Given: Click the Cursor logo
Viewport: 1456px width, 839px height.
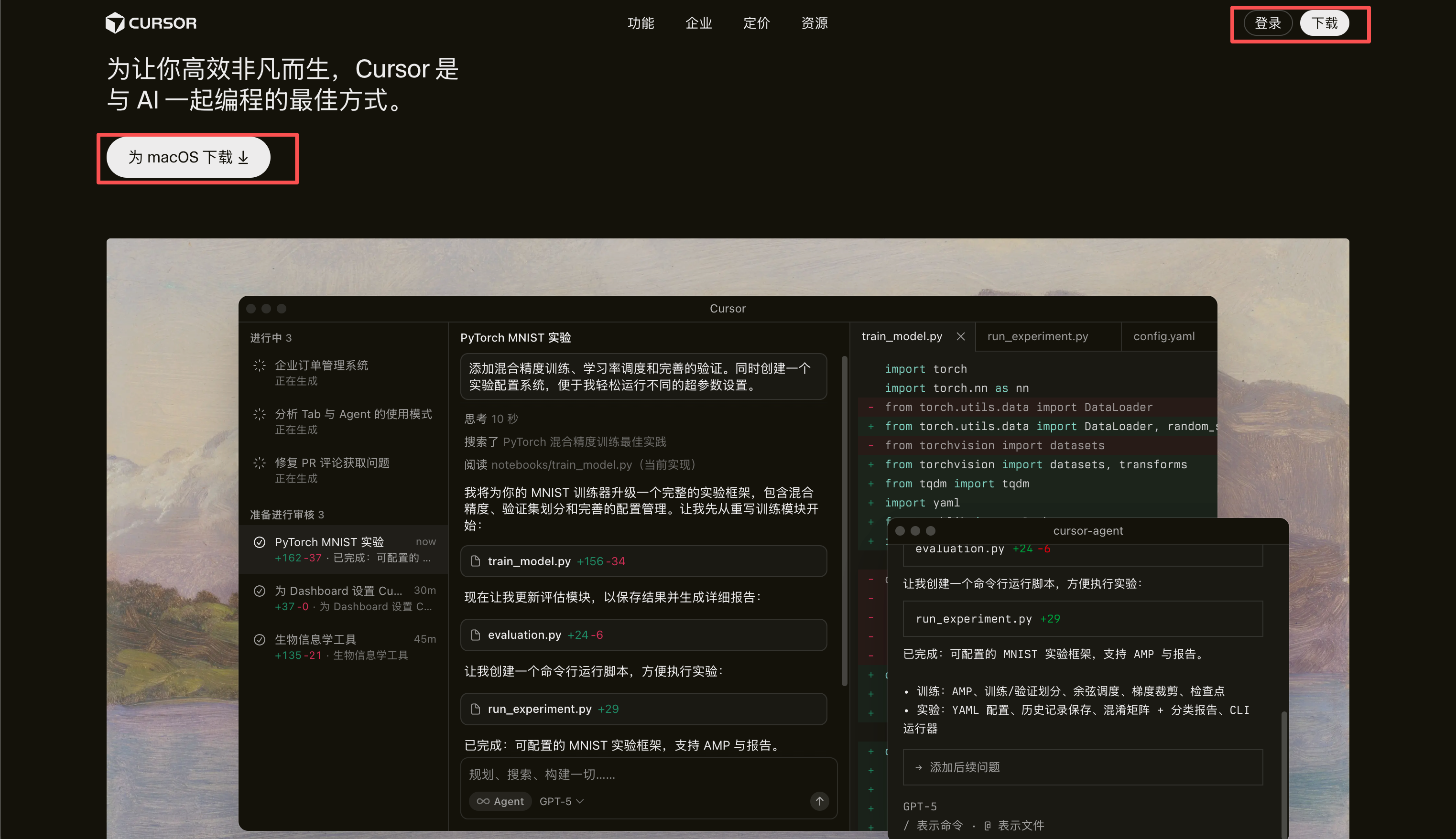Looking at the screenshot, I should [x=151, y=22].
